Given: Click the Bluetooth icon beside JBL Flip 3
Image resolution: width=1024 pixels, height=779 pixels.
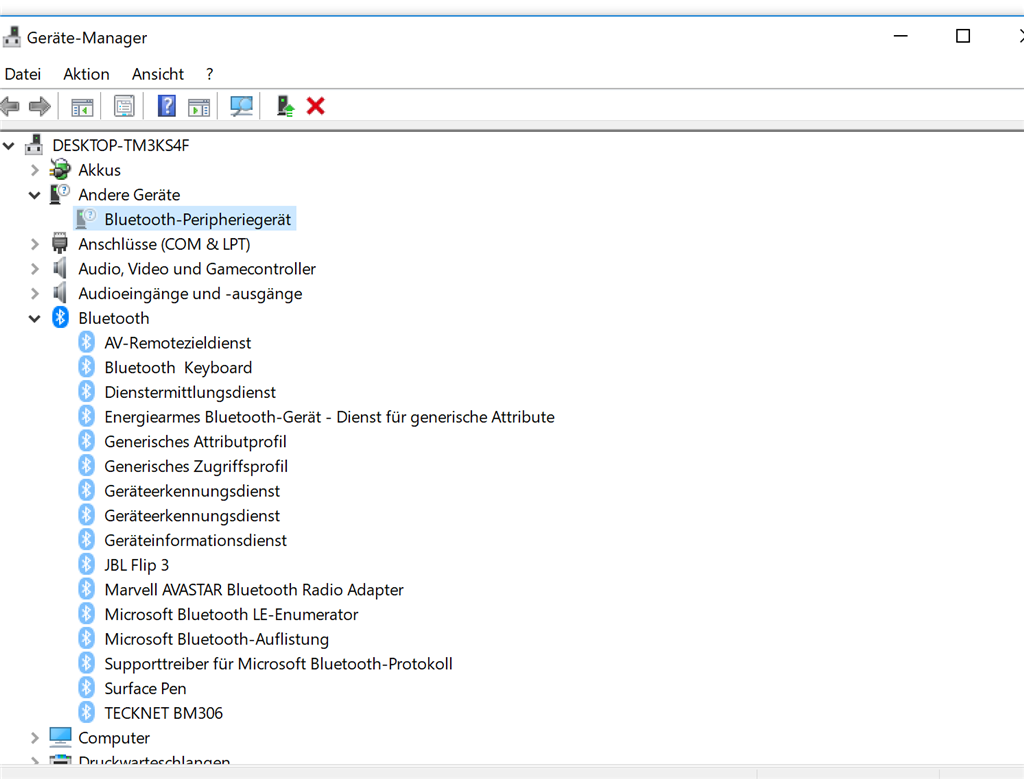Looking at the screenshot, I should 86,564.
